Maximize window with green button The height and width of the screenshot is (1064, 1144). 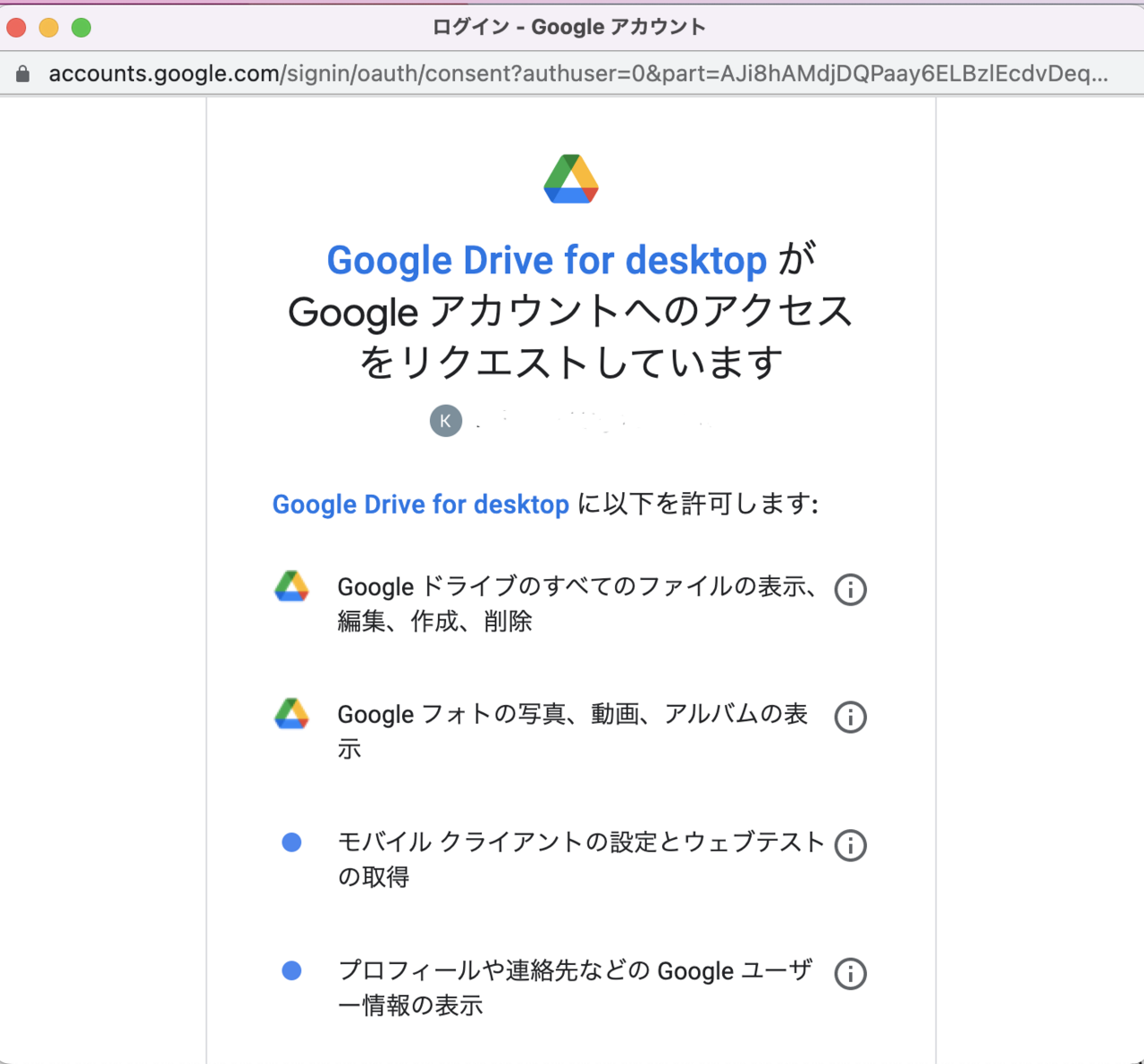point(81,28)
